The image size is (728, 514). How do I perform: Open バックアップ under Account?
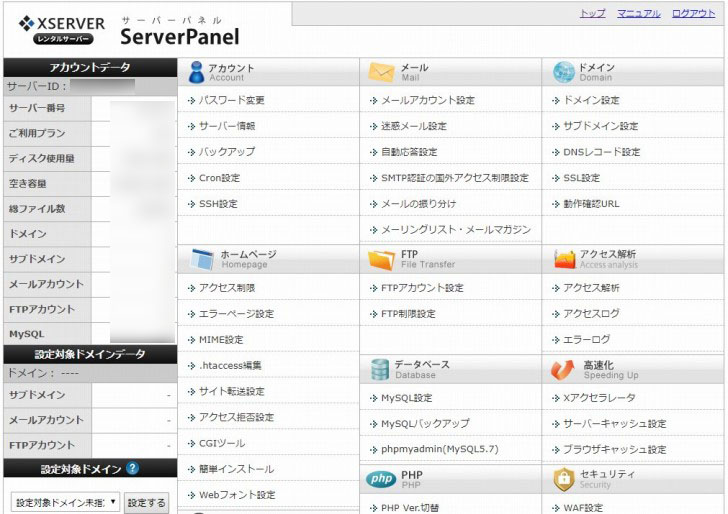pyautogui.click(x=227, y=151)
